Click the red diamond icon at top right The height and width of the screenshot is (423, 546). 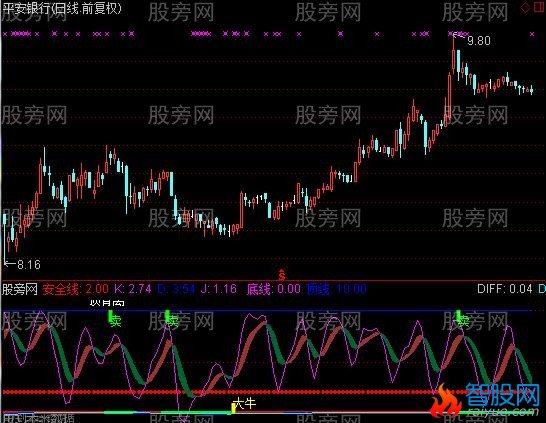[525, 8]
